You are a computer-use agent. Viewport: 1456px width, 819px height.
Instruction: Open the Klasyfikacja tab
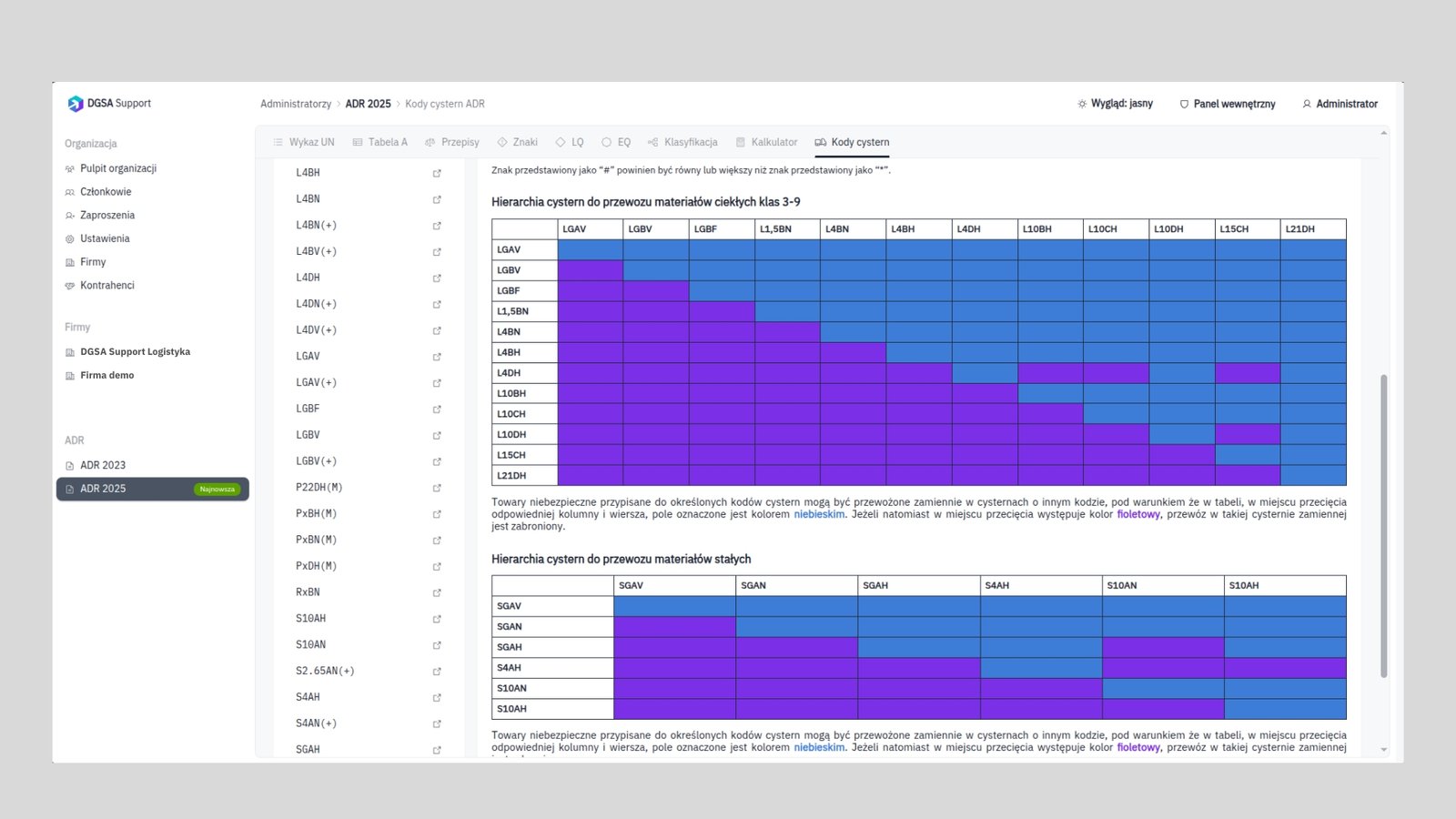click(x=682, y=142)
